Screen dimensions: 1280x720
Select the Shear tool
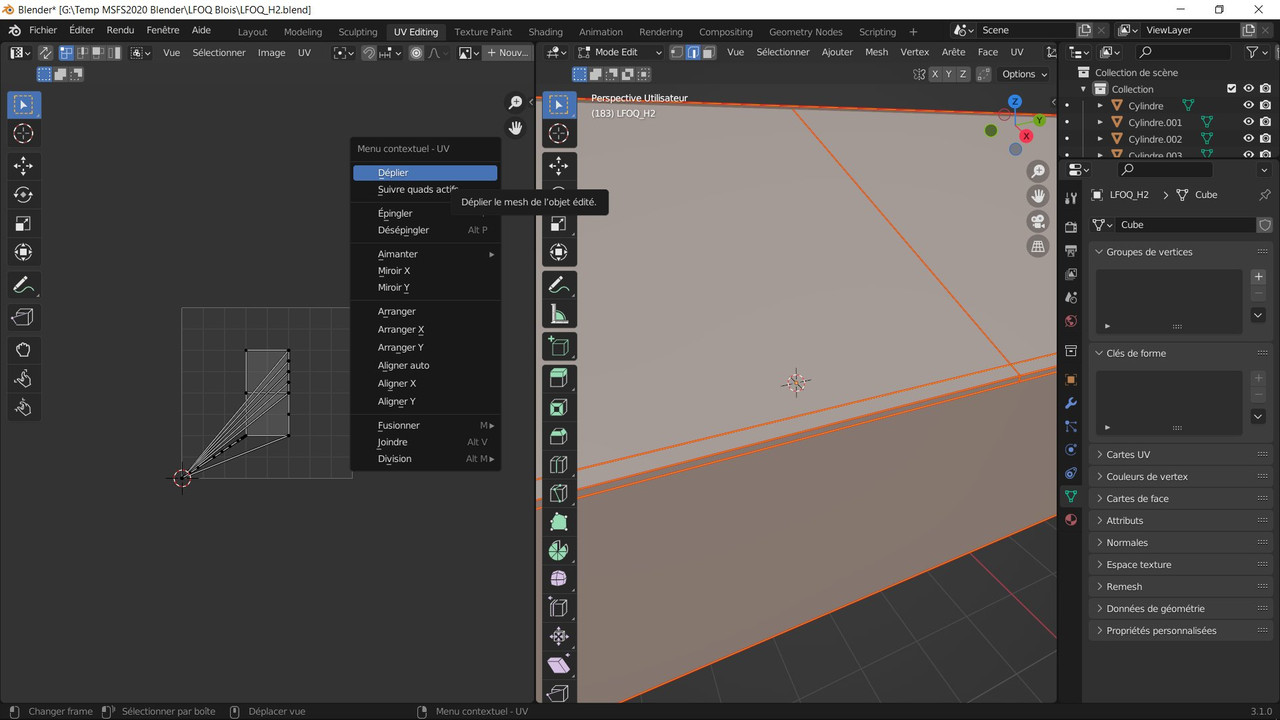pyautogui.click(x=559, y=665)
